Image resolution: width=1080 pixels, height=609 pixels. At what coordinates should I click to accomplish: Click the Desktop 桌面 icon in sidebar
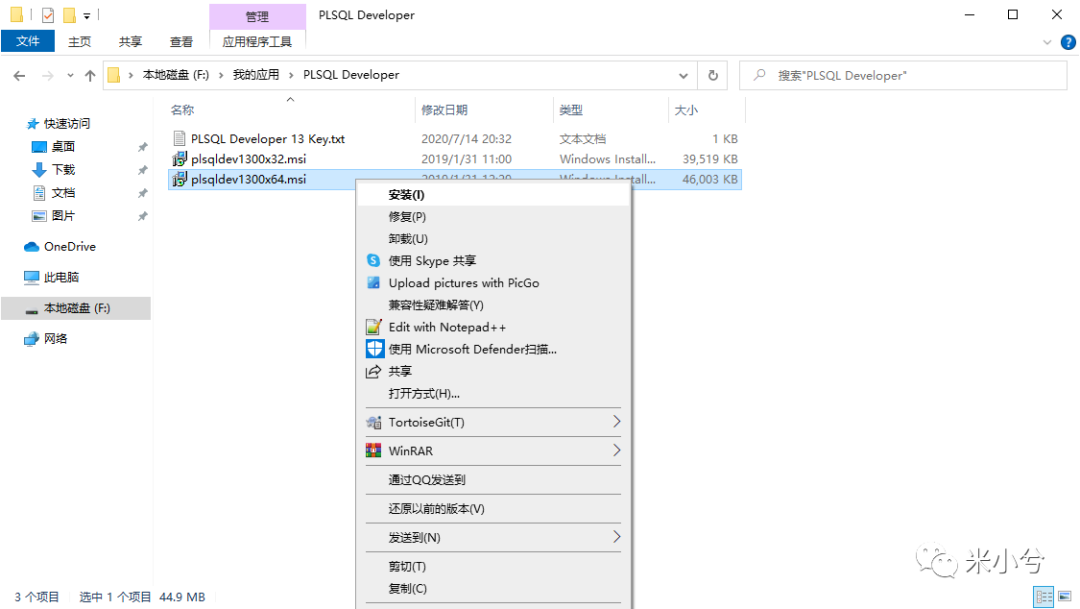coord(39,147)
